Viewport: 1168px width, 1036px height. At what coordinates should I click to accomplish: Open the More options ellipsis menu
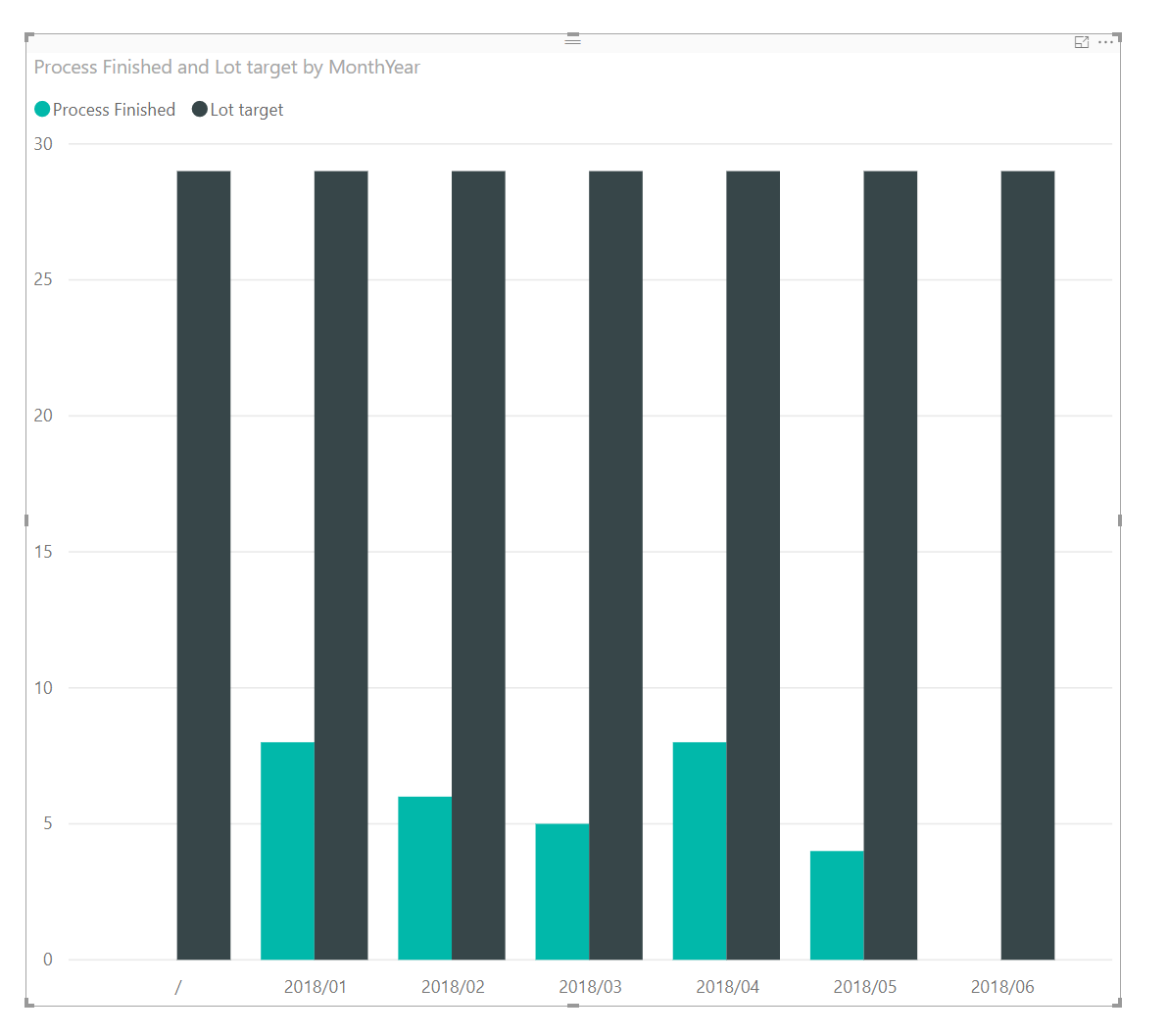pyautogui.click(x=1105, y=42)
